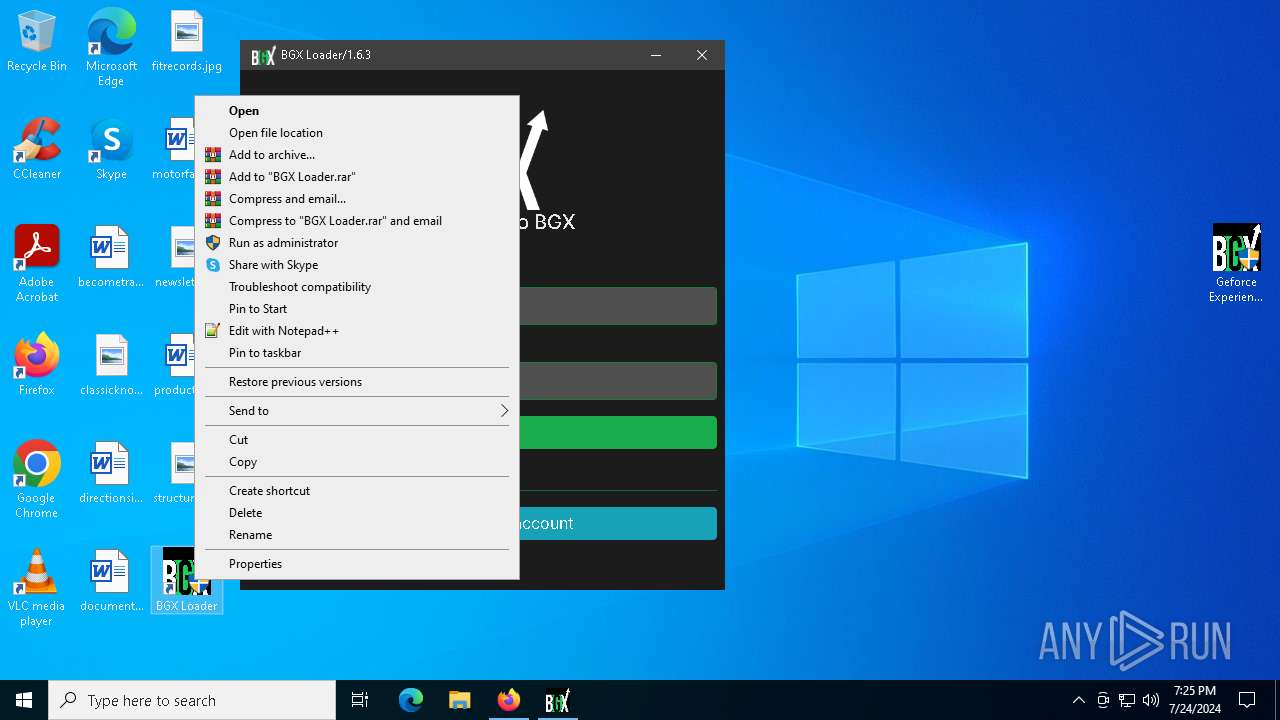Open Task View on taskbar

click(x=360, y=700)
